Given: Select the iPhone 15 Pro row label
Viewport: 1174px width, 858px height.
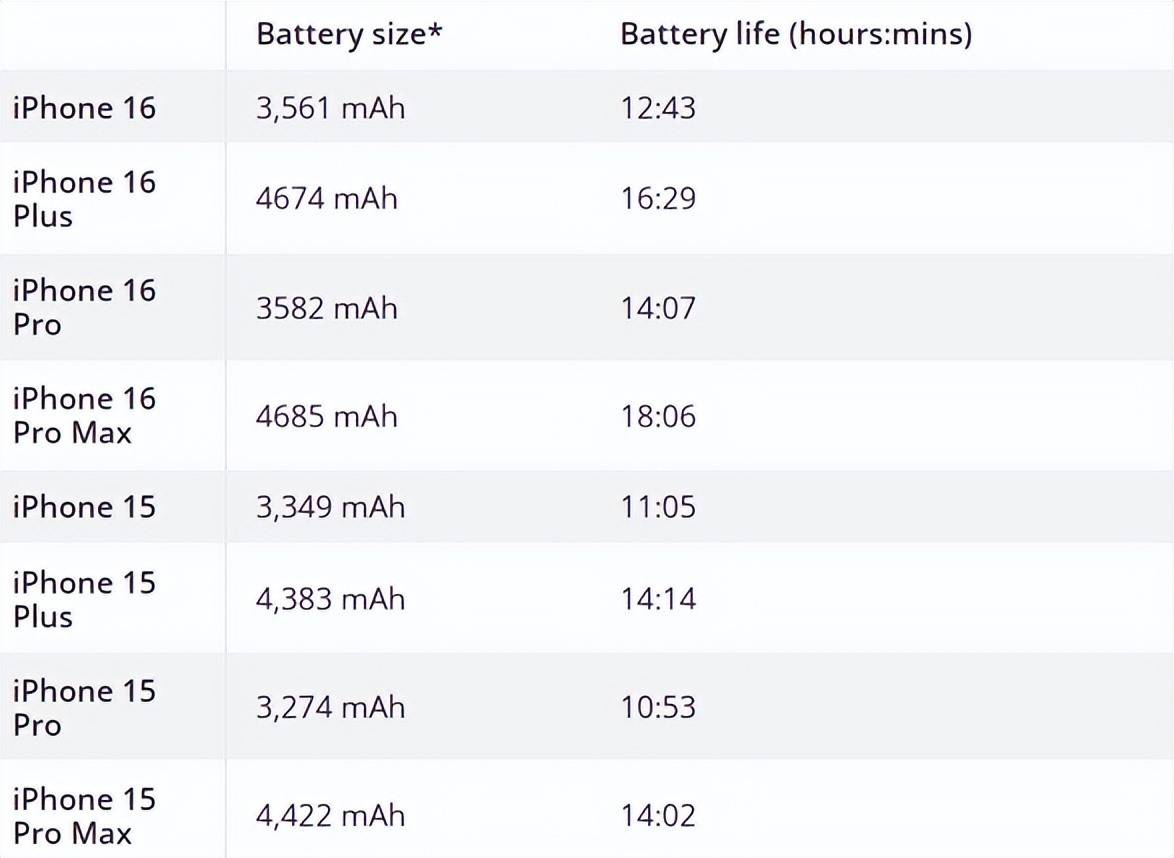Looking at the screenshot, I should [84, 708].
